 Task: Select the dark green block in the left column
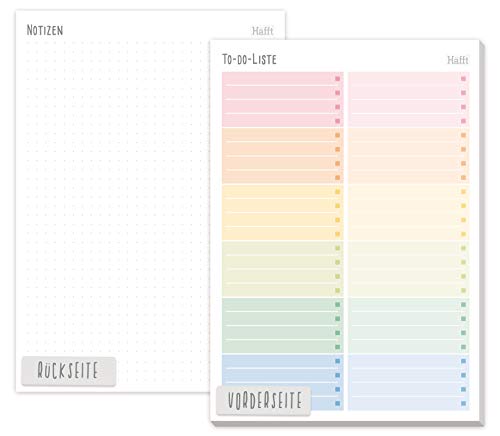click(283, 325)
